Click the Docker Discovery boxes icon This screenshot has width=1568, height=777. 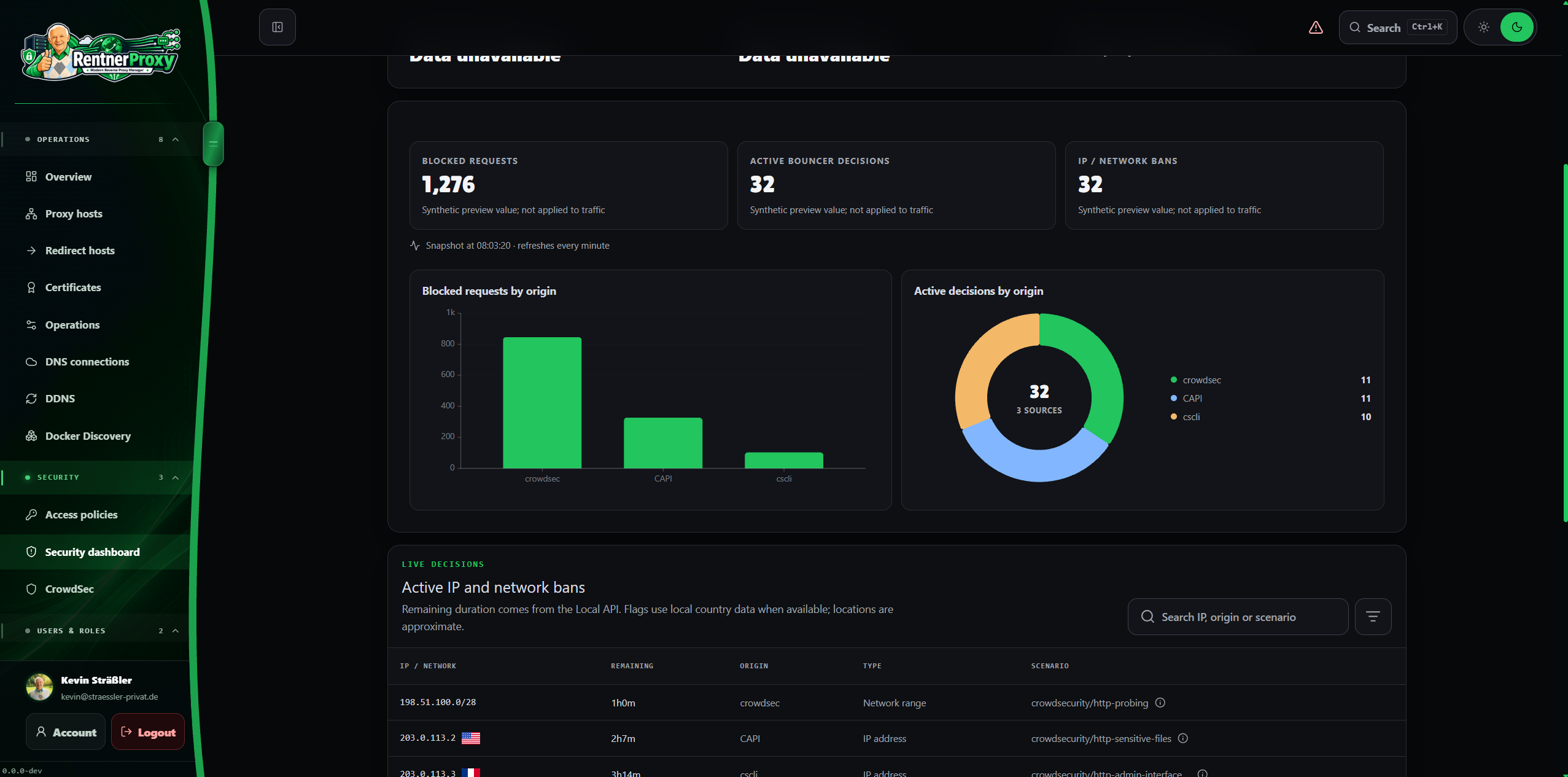click(x=31, y=436)
